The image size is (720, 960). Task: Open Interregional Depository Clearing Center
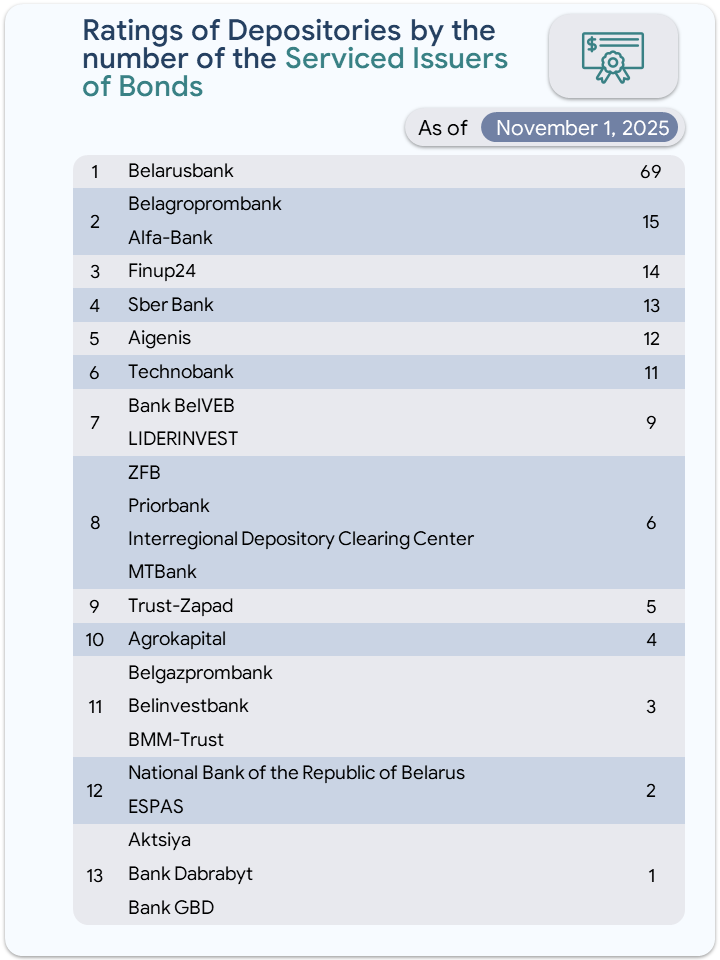300,539
